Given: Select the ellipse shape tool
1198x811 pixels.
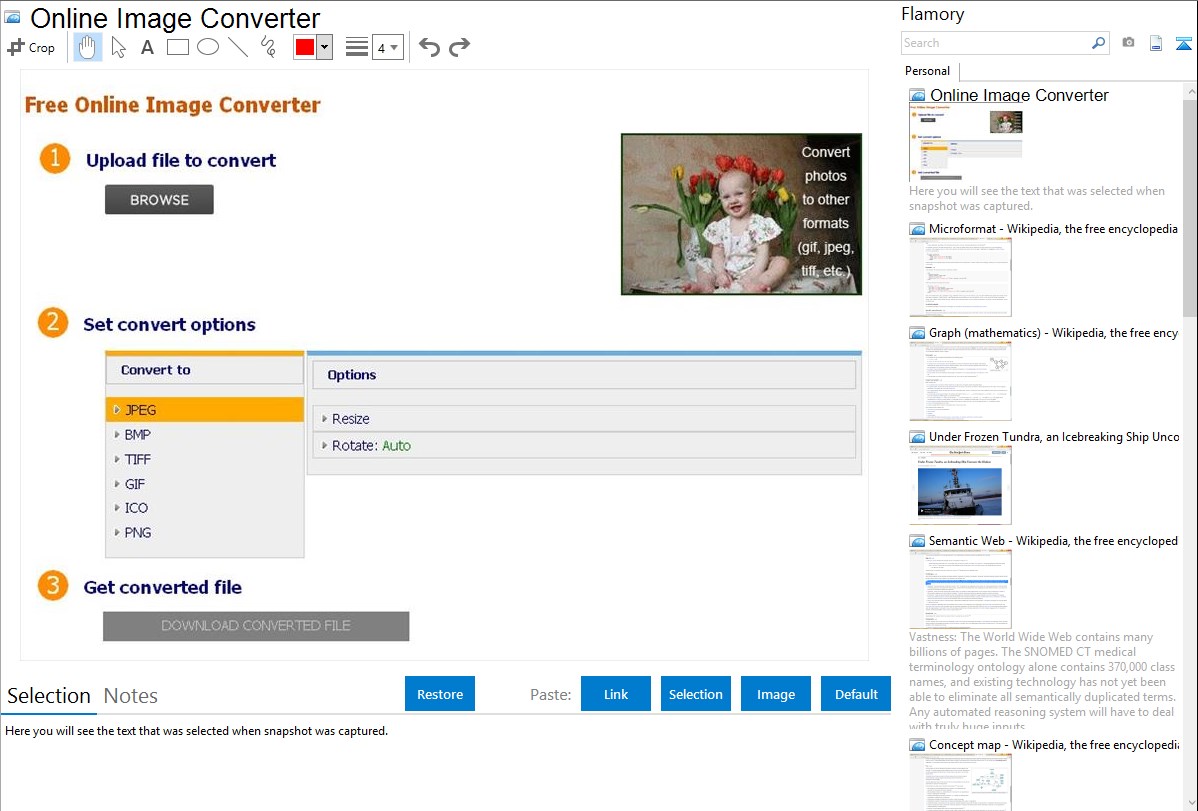Looking at the screenshot, I should pos(208,47).
